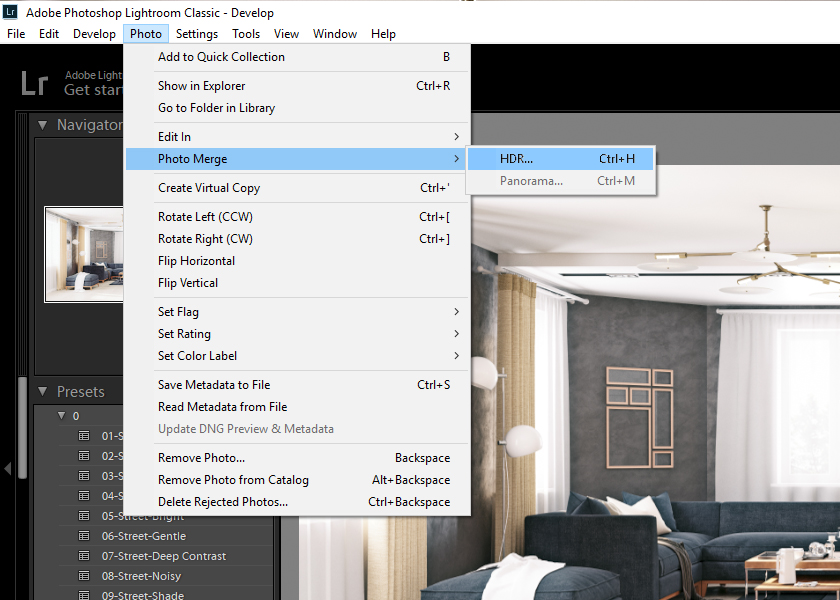Collapse the Navigator panel triangle
This screenshot has height=600, width=840.
(42, 125)
